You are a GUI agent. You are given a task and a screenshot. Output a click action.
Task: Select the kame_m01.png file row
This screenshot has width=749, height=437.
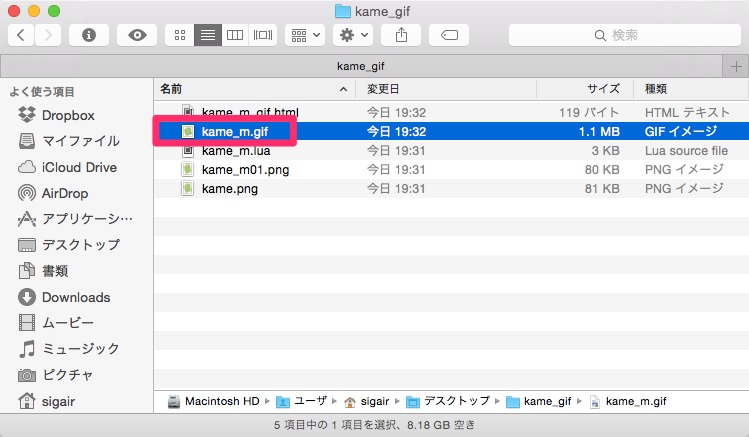coord(246,170)
